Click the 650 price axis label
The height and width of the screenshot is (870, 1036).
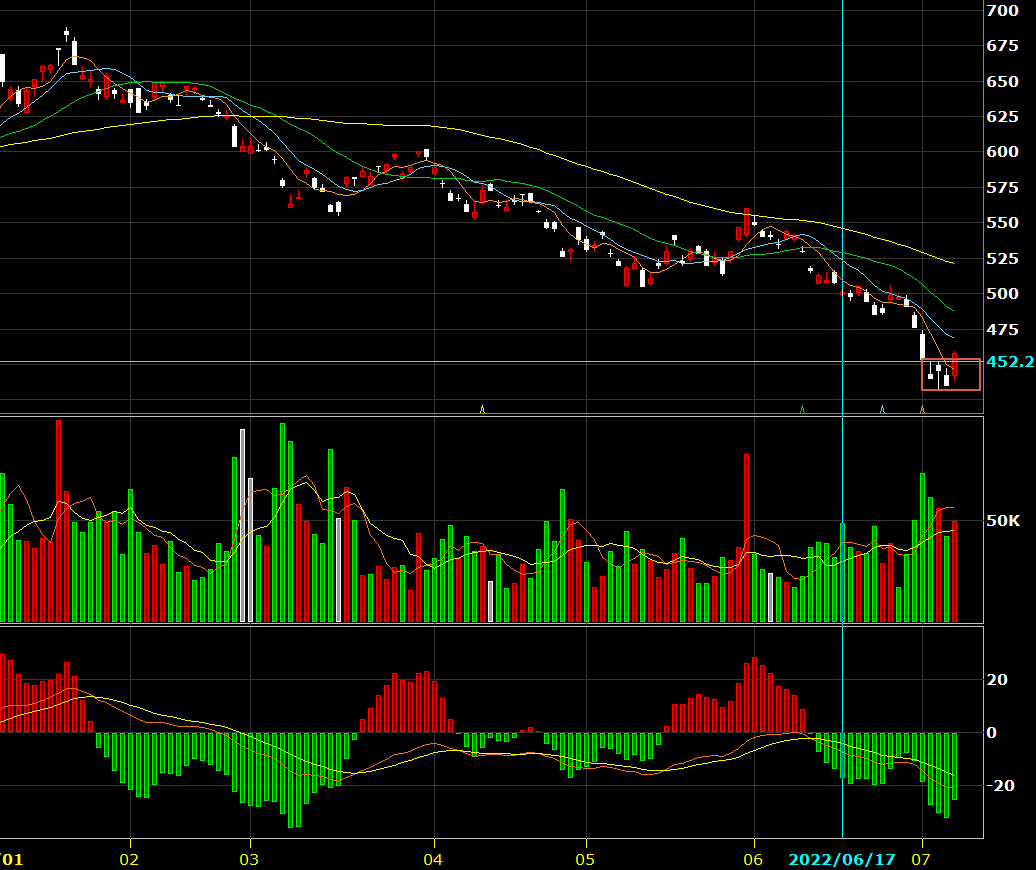(1002, 81)
